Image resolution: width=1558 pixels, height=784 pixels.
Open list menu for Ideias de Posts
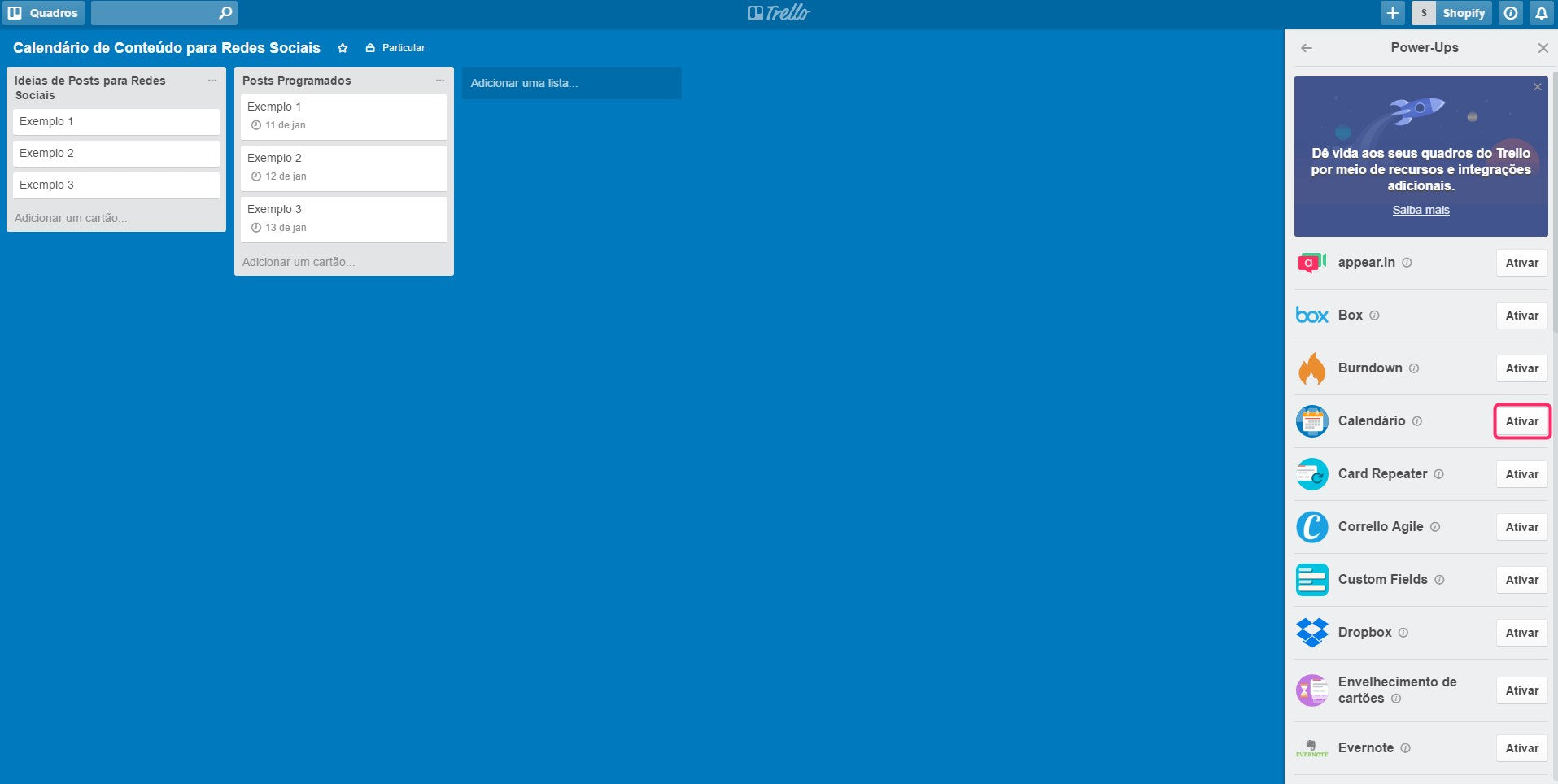(212, 81)
